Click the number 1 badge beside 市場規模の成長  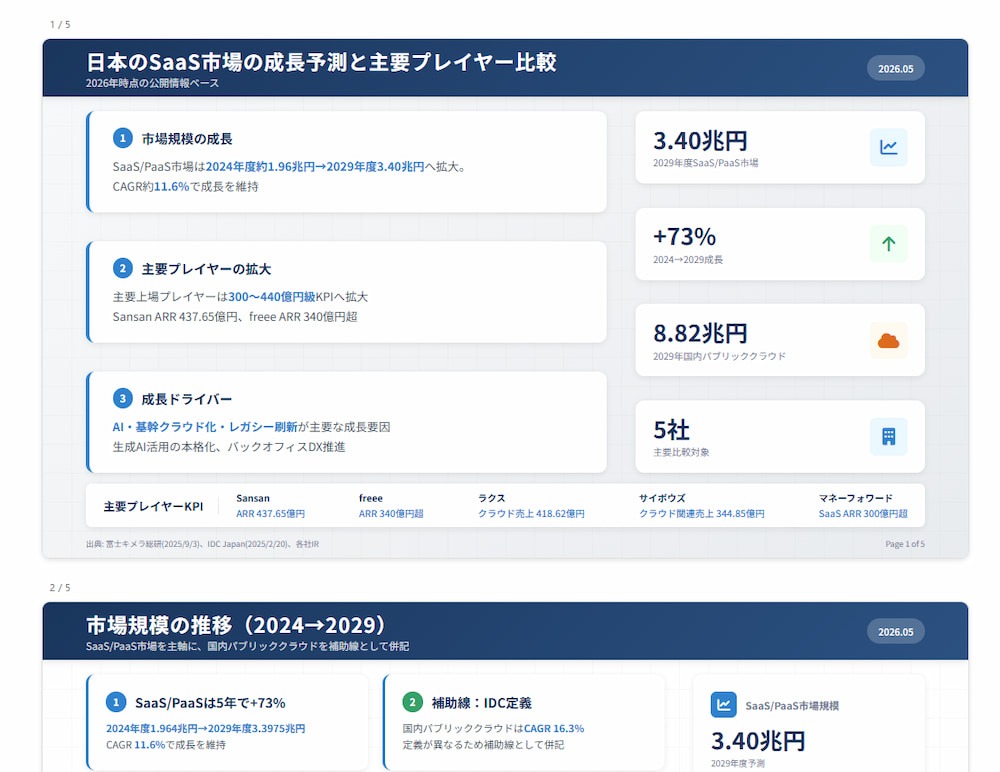click(122, 138)
